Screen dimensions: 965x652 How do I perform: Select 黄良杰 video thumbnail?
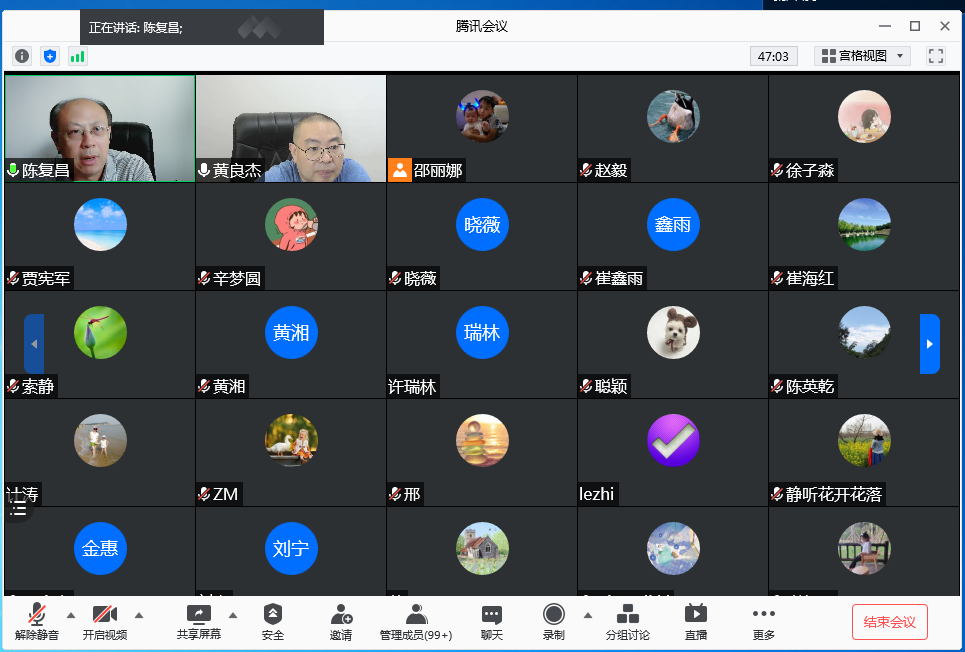(291, 128)
